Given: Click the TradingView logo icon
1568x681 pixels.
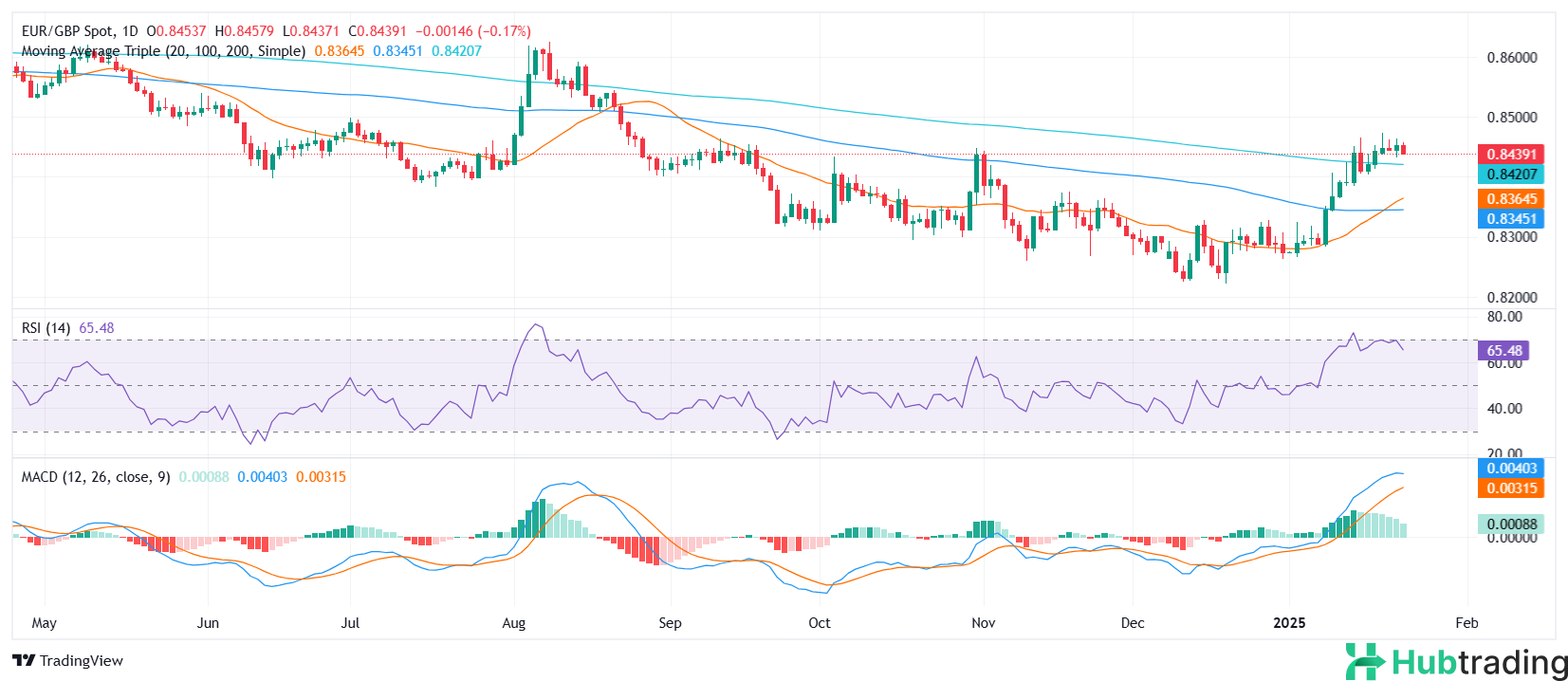Looking at the screenshot, I should click(24, 661).
